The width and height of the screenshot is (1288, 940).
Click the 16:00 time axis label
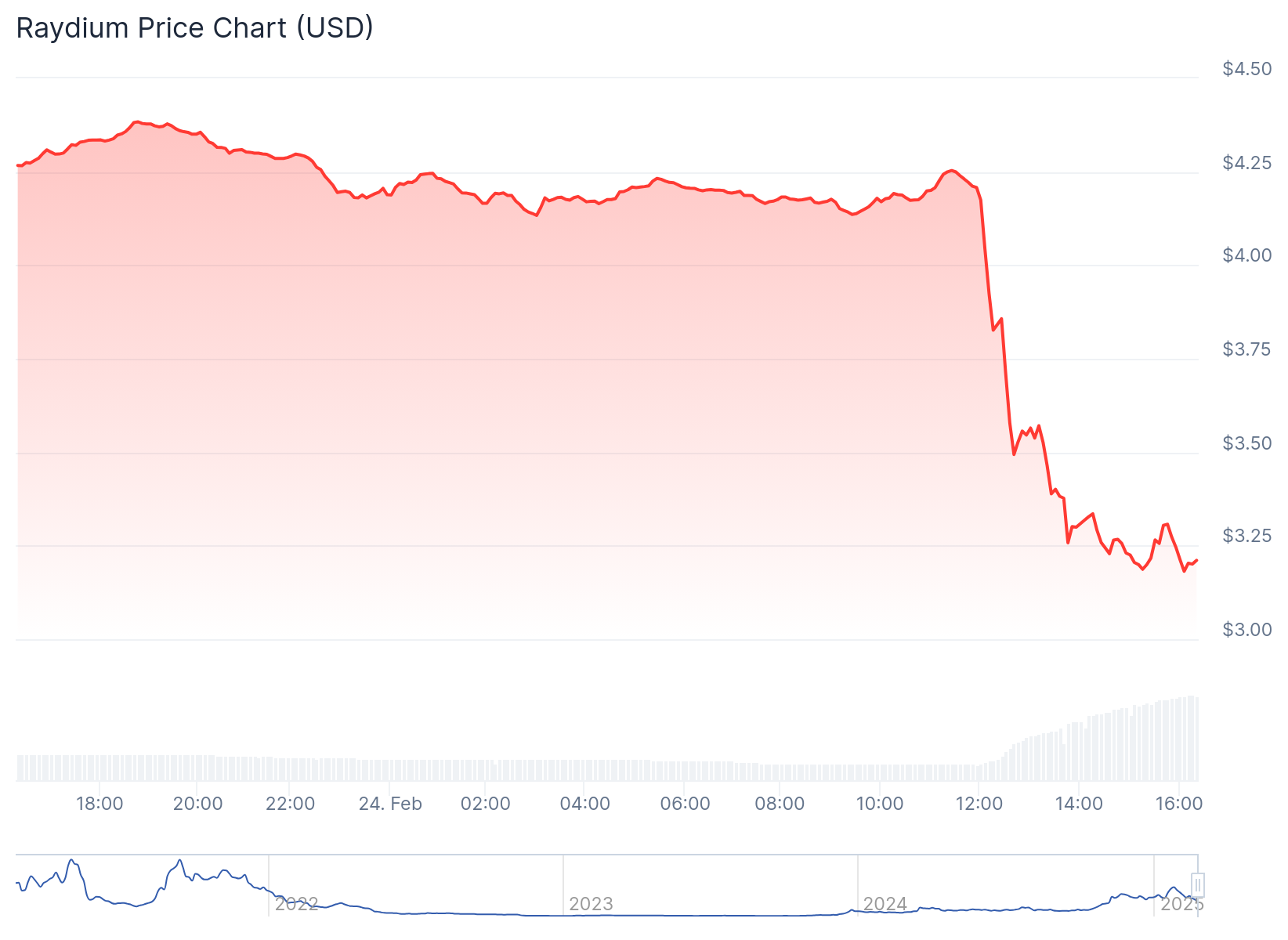coord(1179,804)
